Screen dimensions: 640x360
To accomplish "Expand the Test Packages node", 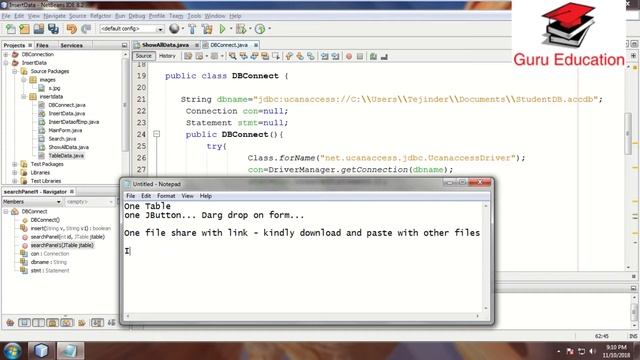I will [x=15, y=164].
